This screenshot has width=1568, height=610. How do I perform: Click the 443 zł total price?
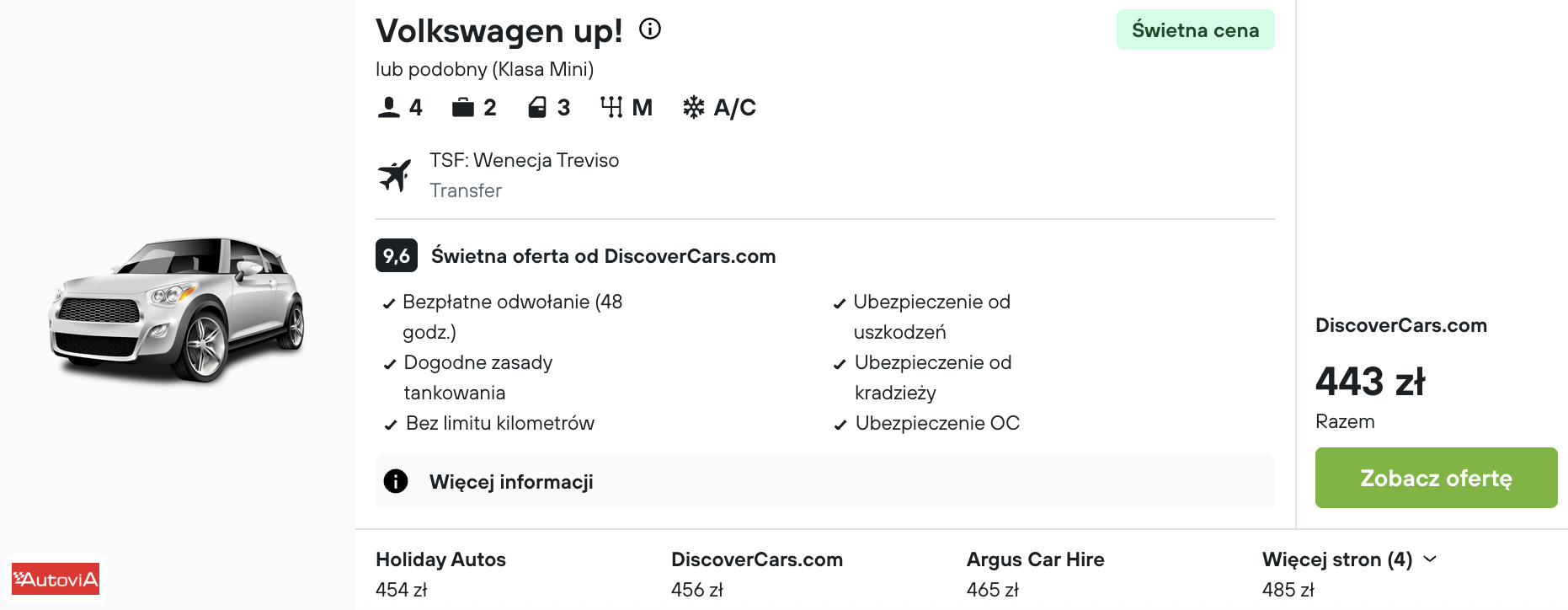coord(1370,382)
